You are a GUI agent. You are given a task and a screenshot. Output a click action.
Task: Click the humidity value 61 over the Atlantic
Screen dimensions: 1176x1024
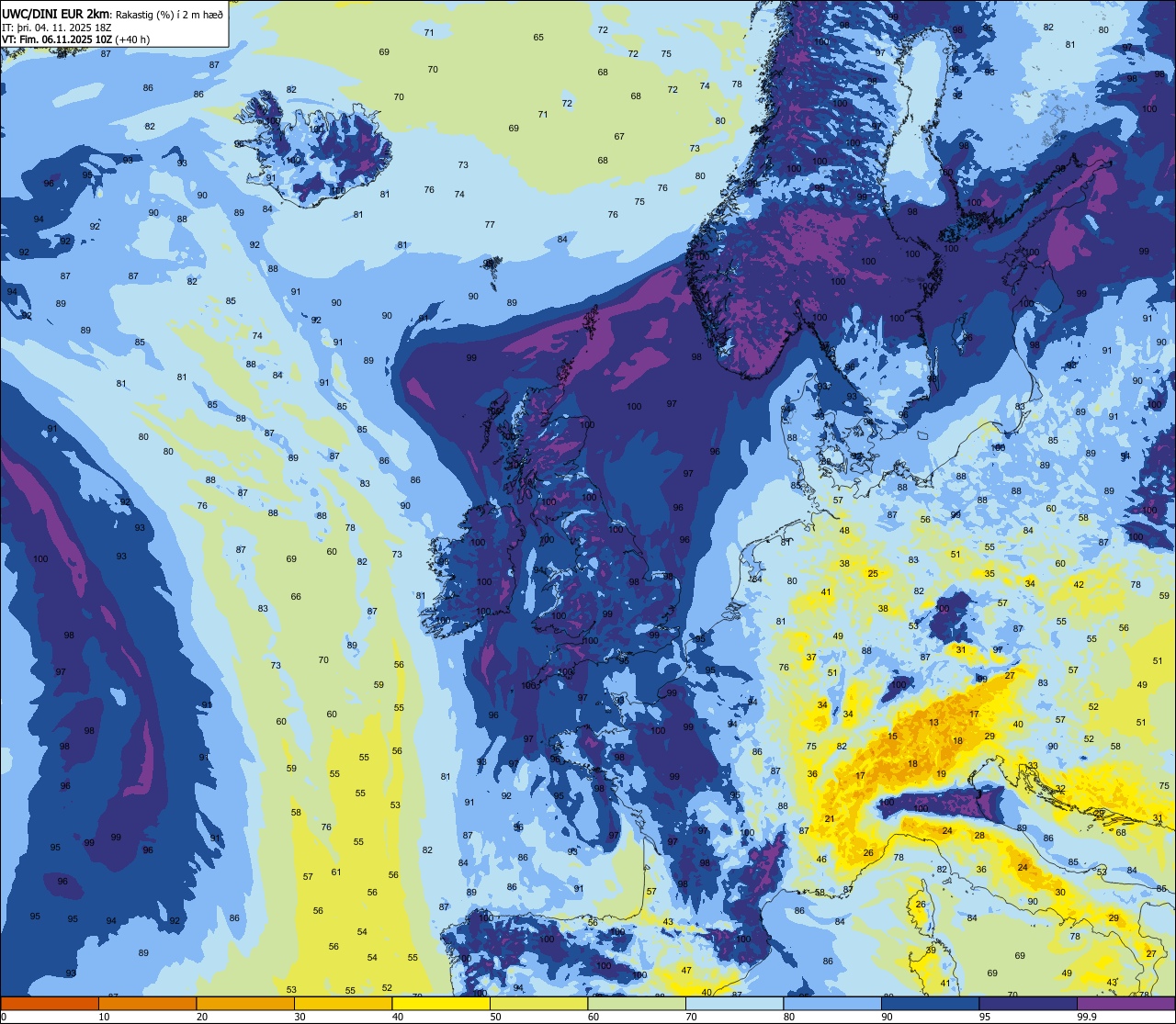click(336, 872)
